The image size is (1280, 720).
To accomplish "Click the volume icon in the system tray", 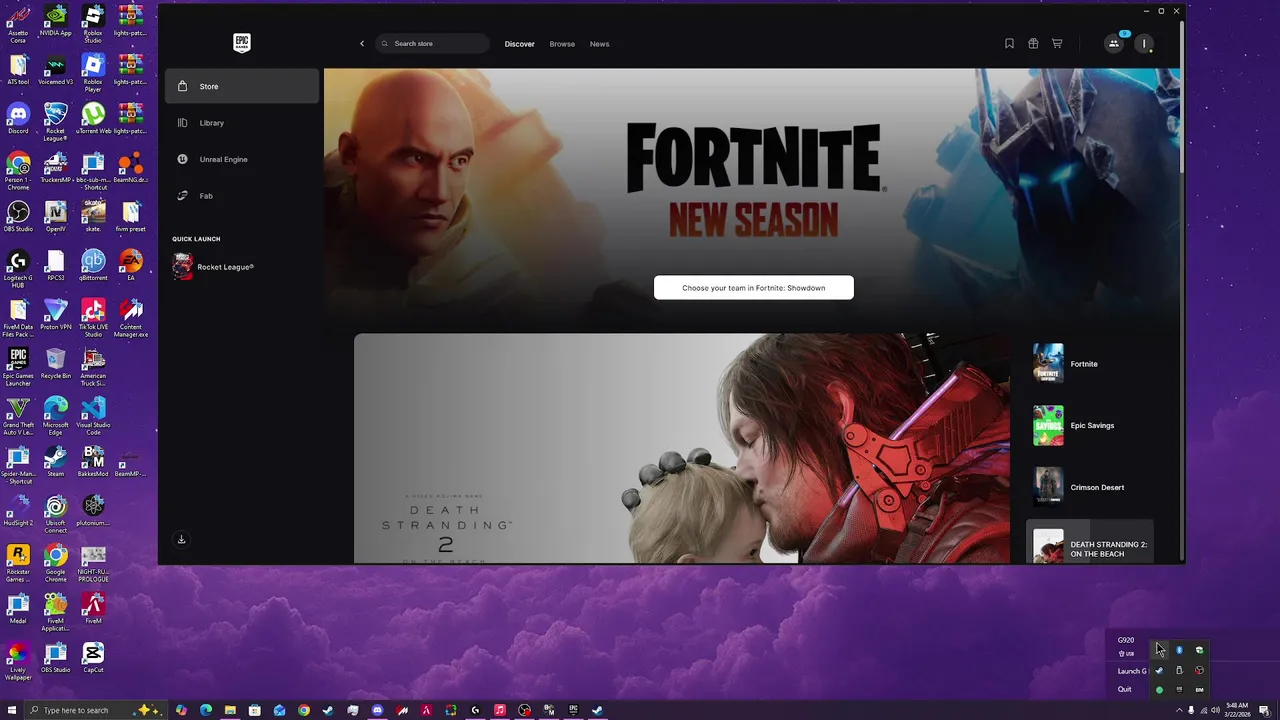I will pos(1215,710).
